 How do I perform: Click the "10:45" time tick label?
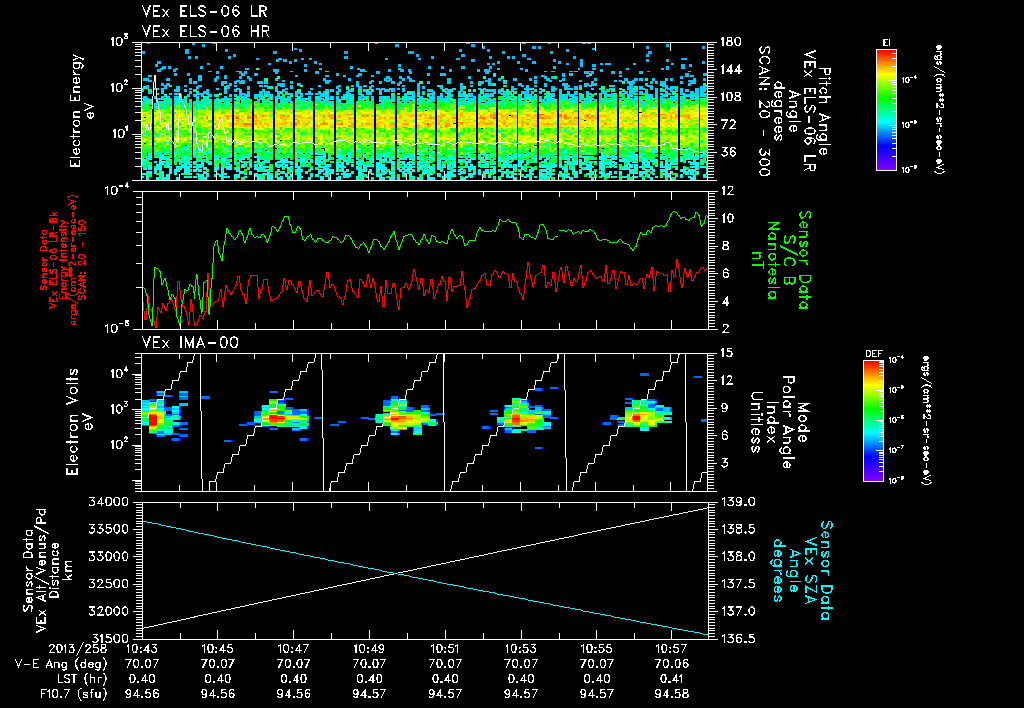[x=218, y=649]
